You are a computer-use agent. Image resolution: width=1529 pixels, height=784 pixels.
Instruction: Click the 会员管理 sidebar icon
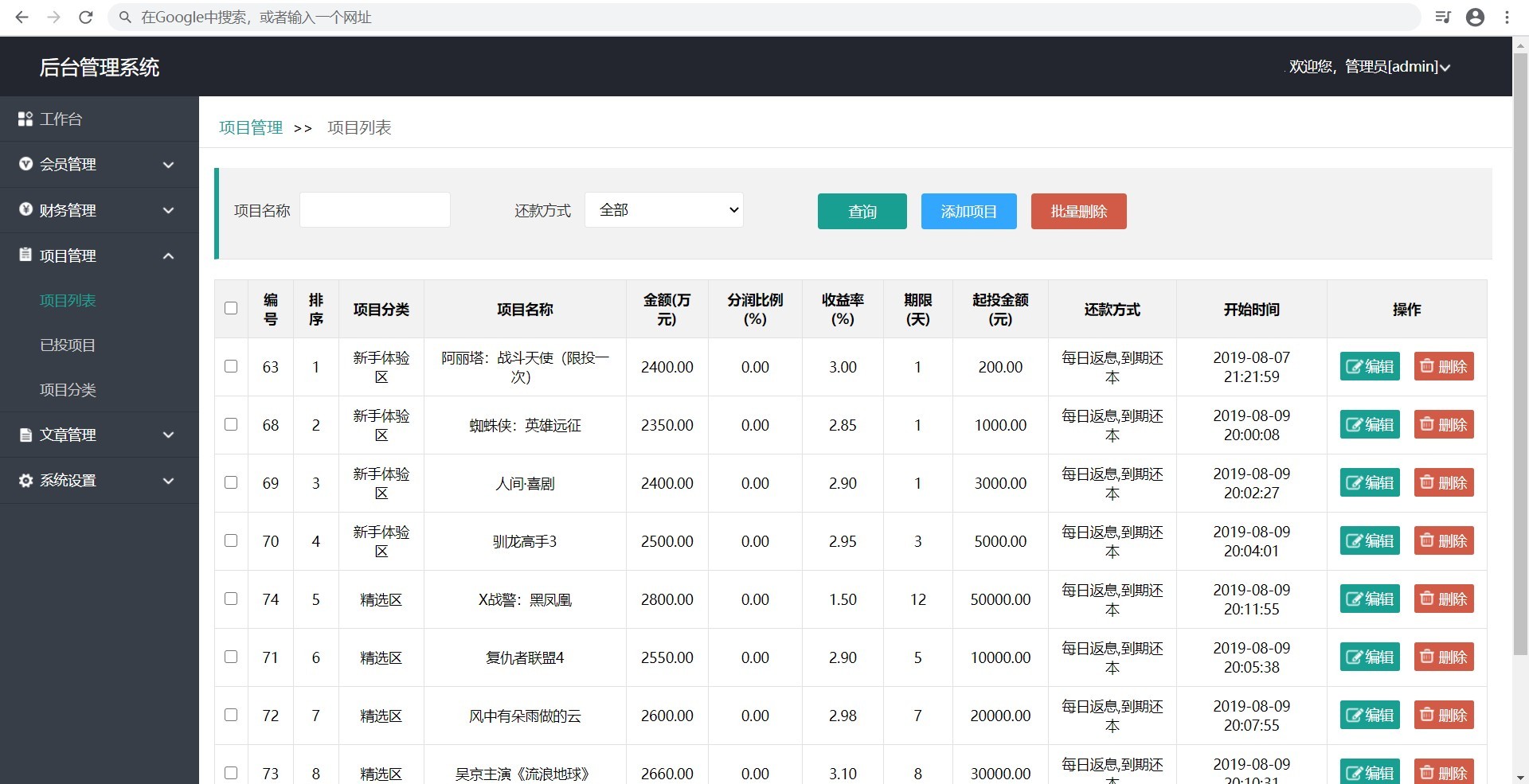tap(25, 164)
